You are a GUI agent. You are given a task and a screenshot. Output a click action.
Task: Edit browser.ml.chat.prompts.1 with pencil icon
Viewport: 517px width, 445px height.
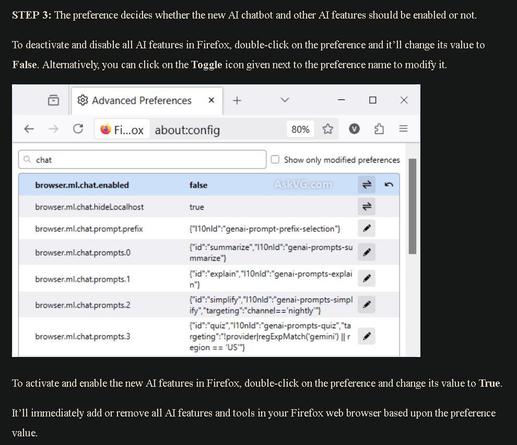(367, 278)
